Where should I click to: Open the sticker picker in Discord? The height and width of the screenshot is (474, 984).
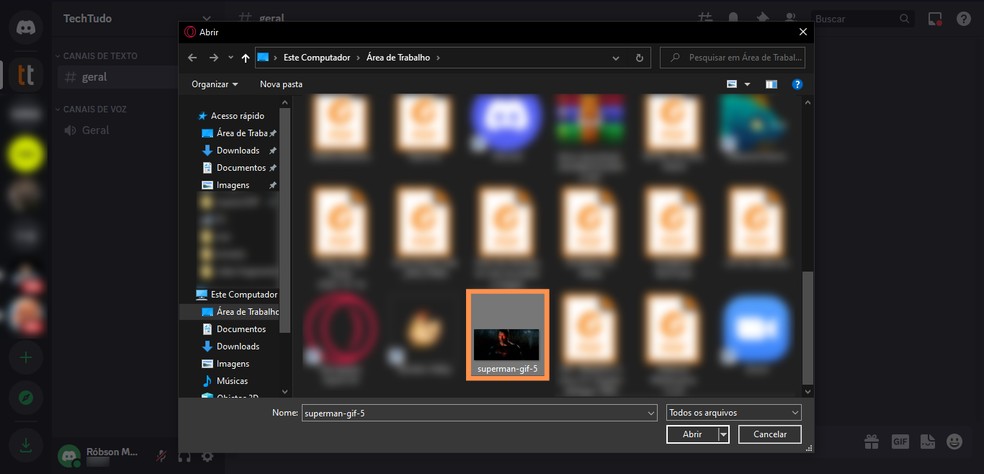[928, 442]
